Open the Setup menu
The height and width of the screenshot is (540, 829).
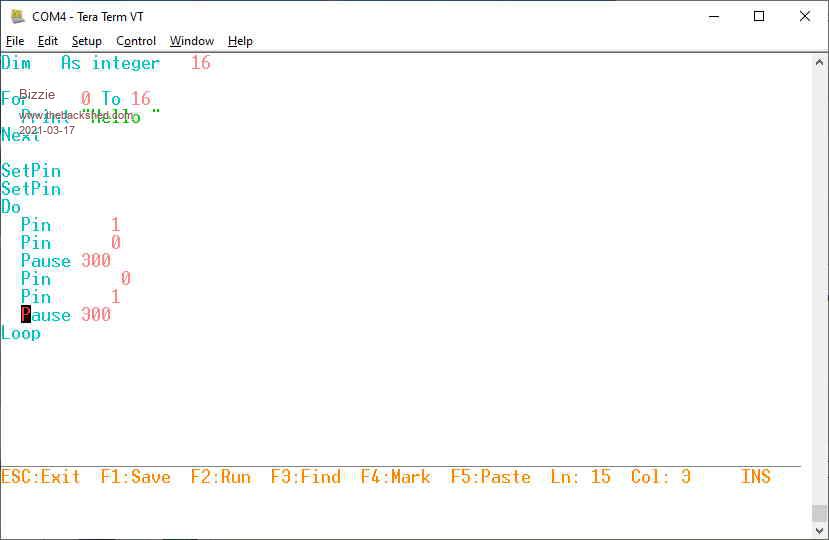click(x=87, y=41)
